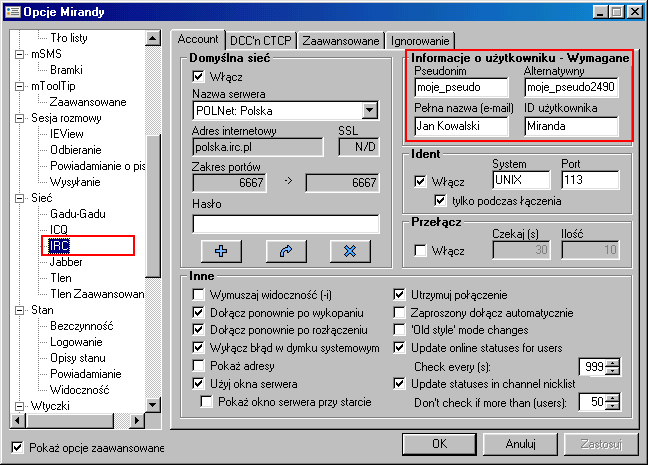Click the plus icon to add server
The image size is (648, 465).
[221, 250]
